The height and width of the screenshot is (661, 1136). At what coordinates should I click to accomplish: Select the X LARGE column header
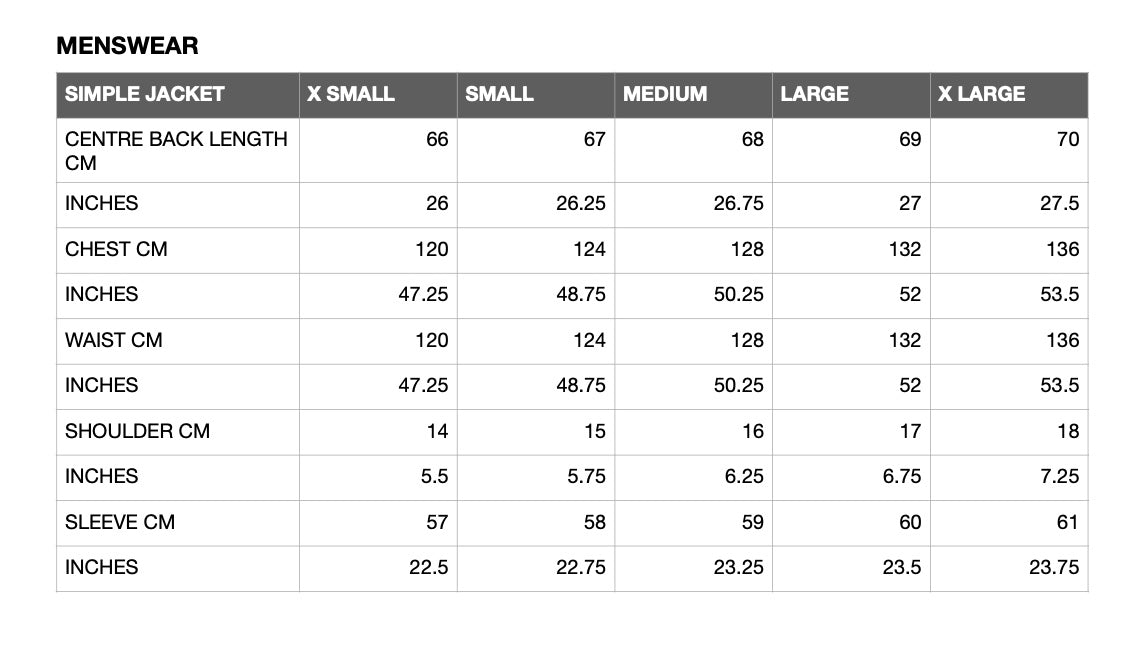(1009, 95)
